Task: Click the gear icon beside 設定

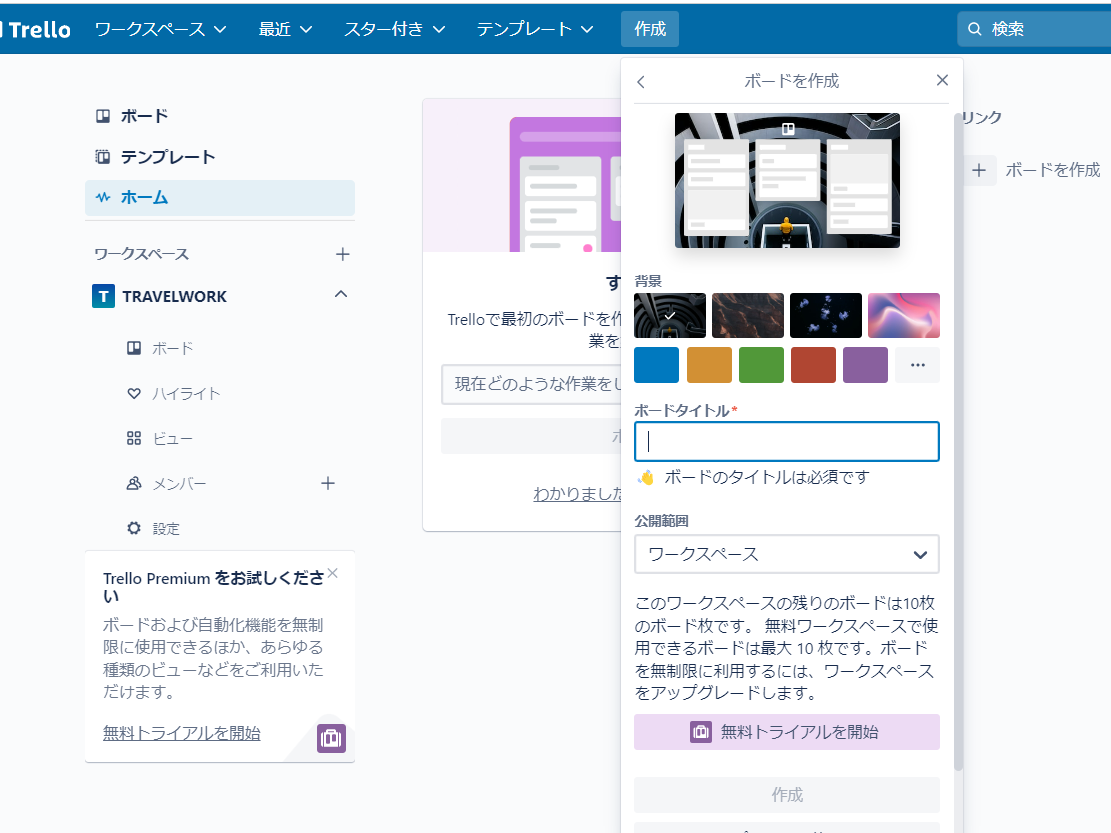Action: pyautogui.click(x=134, y=528)
